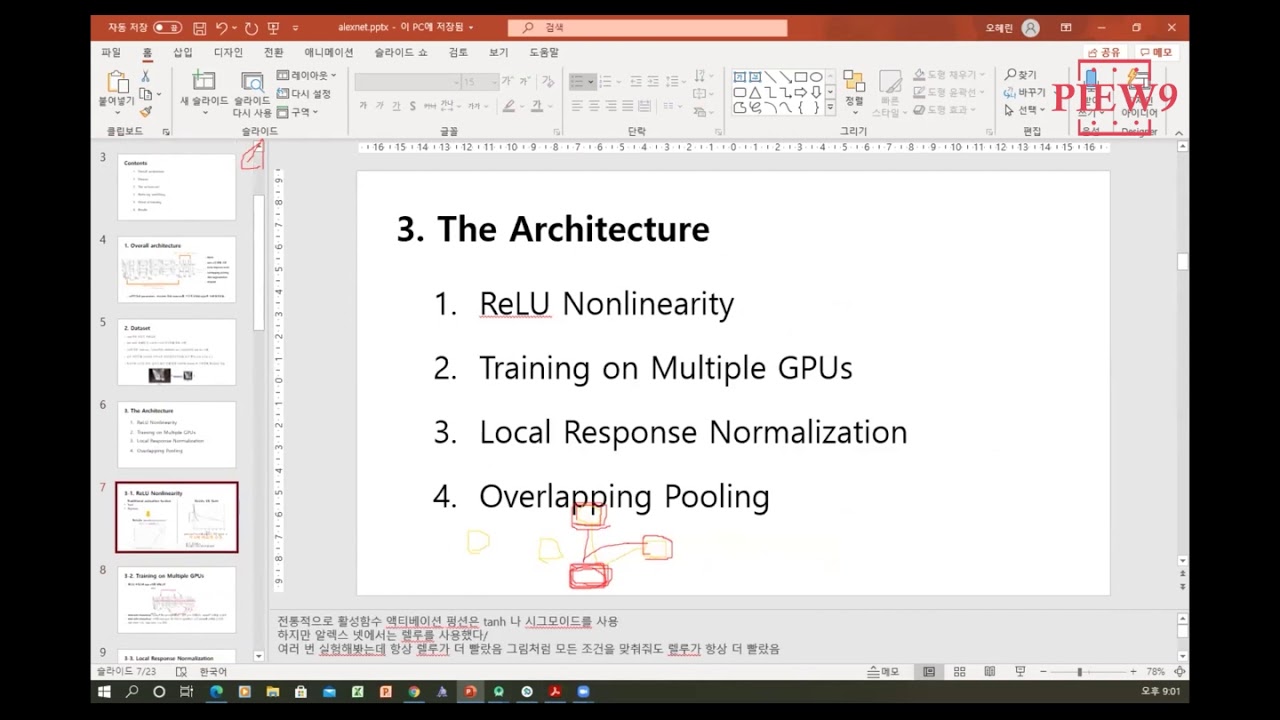The width and height of the screenshot is (1280, 720).
Task: Open the 선택 (Select) dropdown
Action: [1025, 110]
